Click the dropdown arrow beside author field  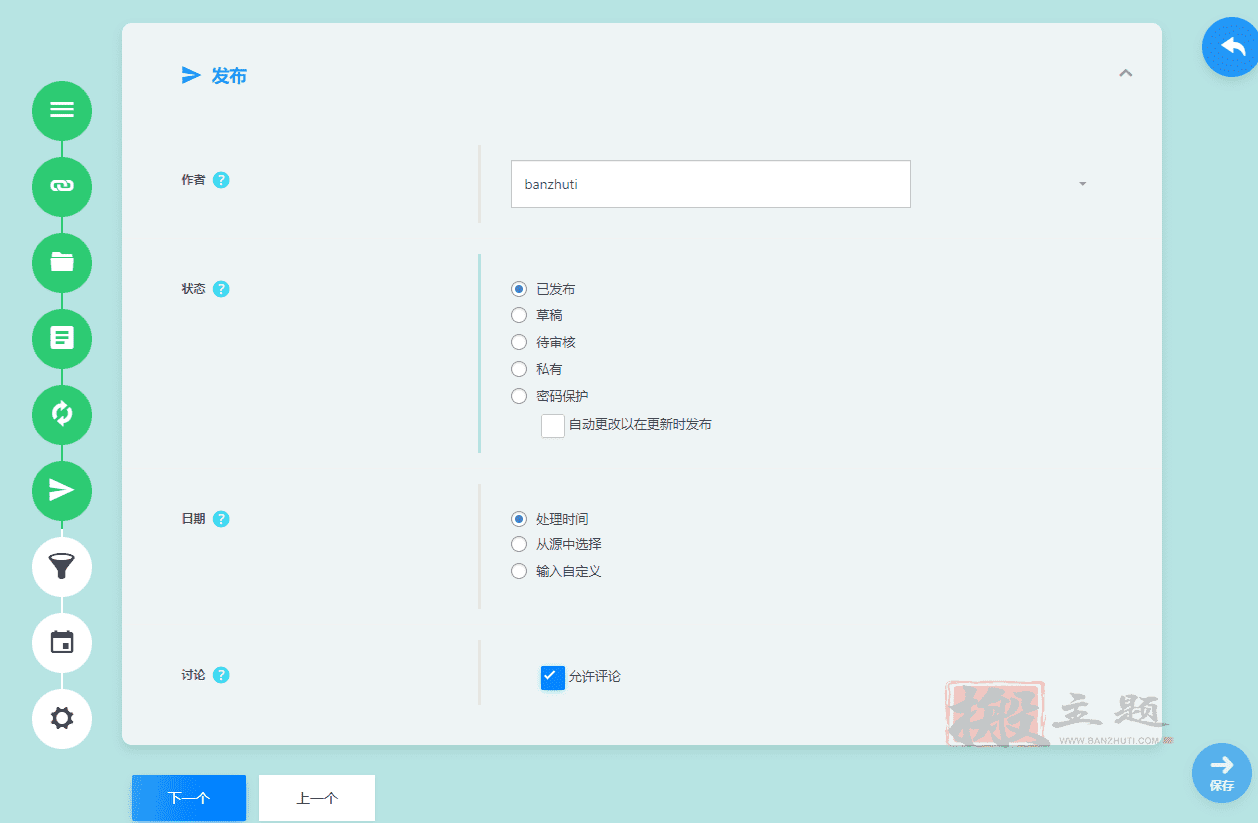[1082, 184]
